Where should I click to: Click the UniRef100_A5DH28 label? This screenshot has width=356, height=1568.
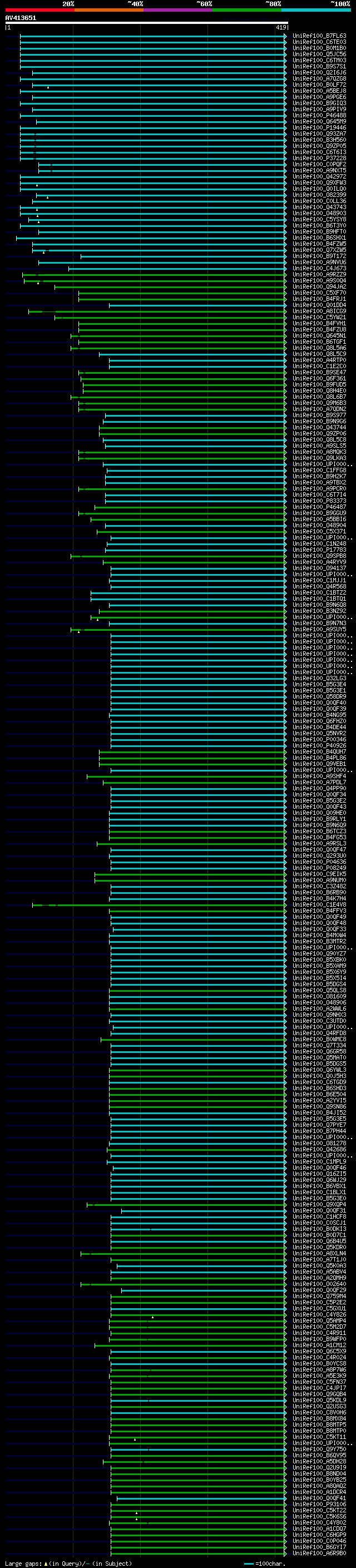coord(319,1461)
